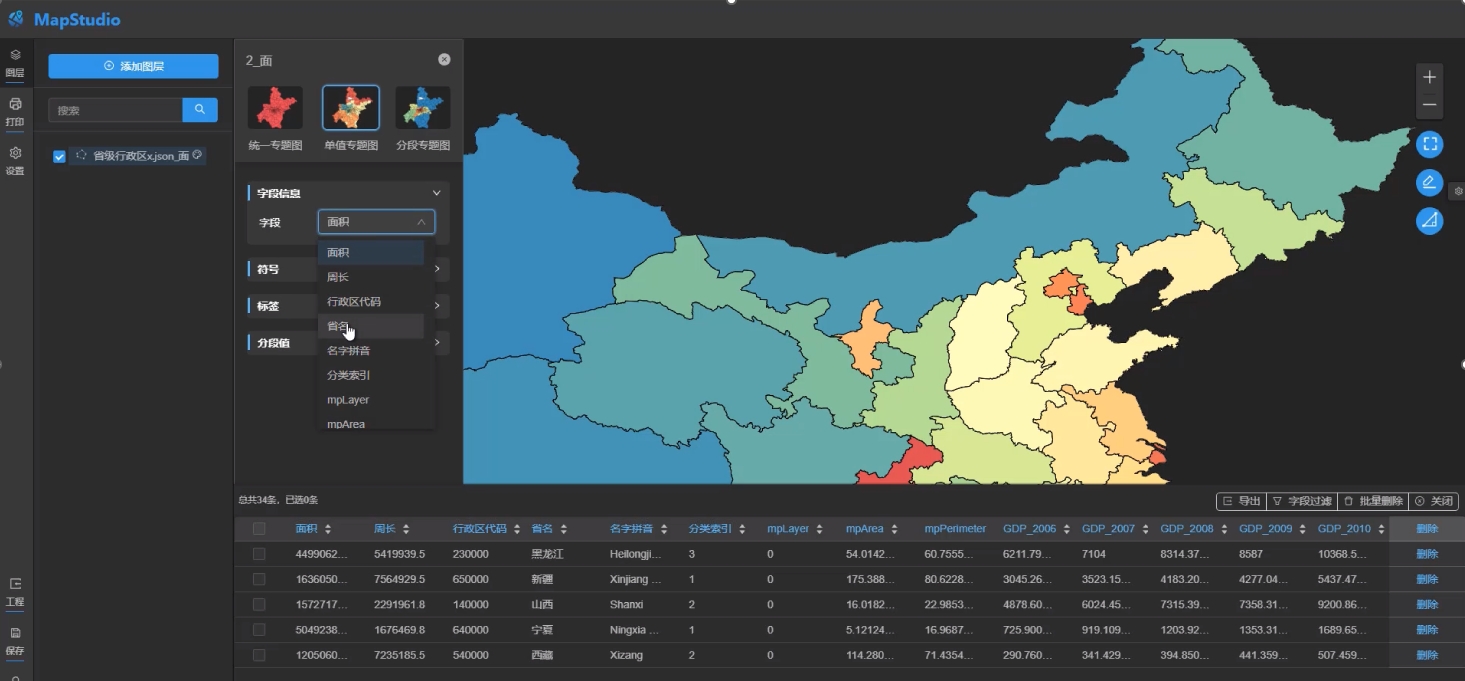
Task: Check the 新疆 row checkbox
Action: 259,579
